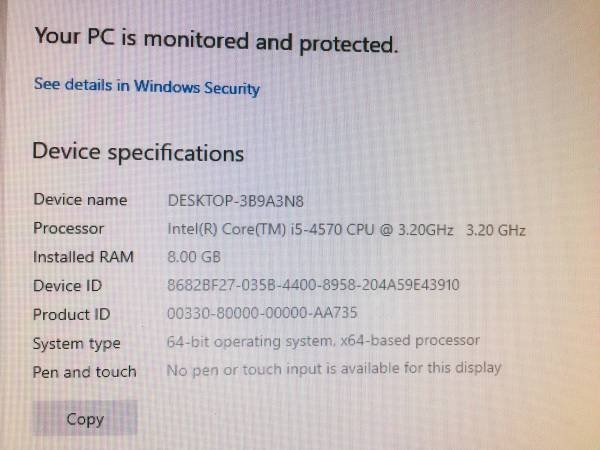
Task: Click the Installed RAM label
Action: click(x=83, y=257)
